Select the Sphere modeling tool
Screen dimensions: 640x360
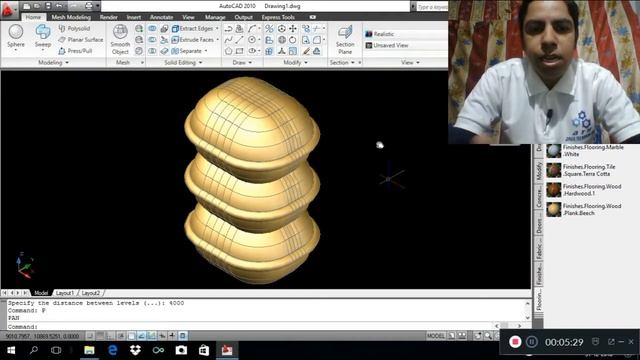16,36
